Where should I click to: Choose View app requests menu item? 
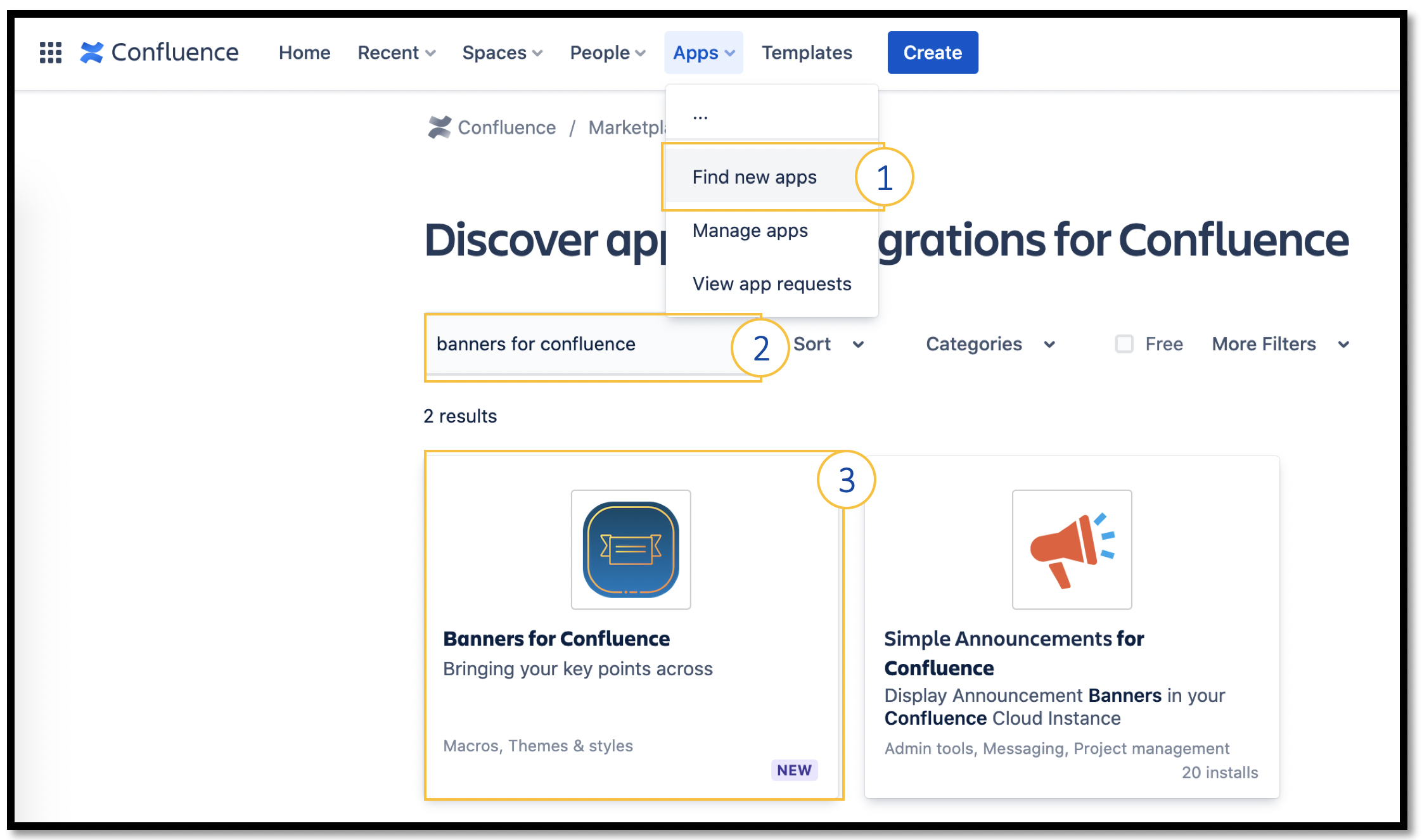(771, 284)
